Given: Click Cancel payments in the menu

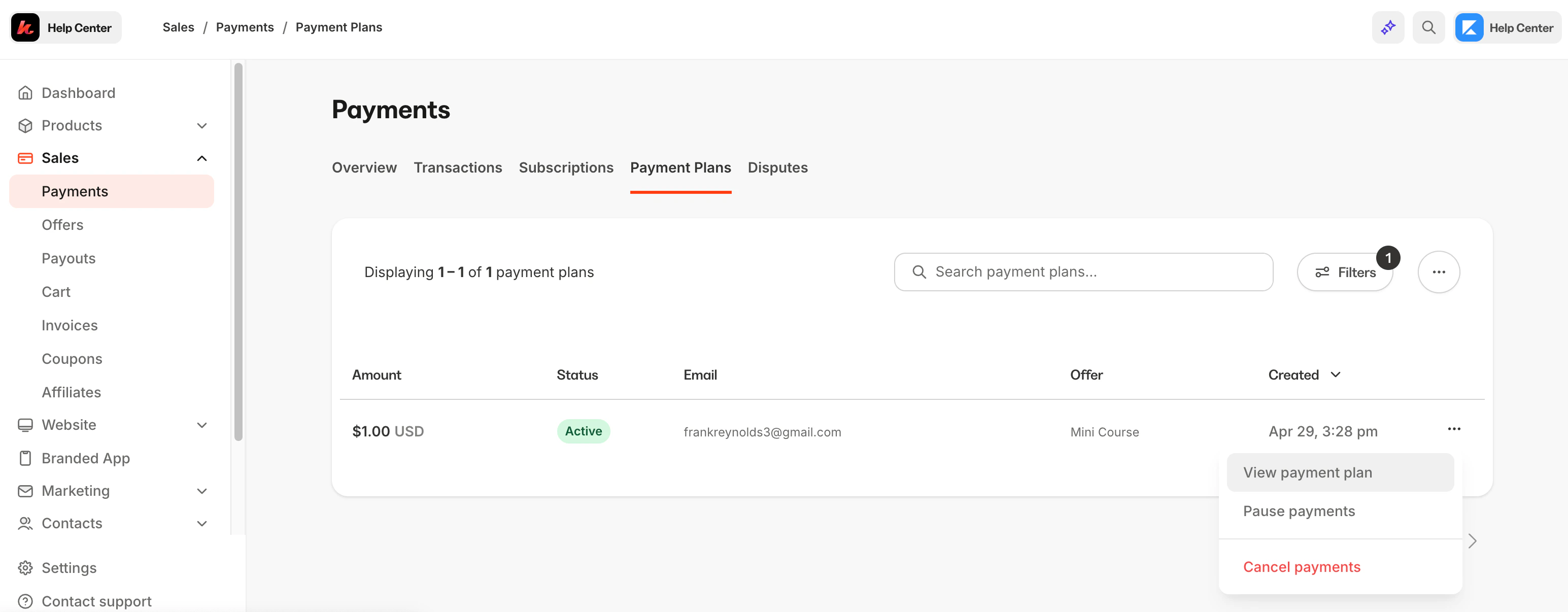Looking at the screenshot, I should point(1302,566).
